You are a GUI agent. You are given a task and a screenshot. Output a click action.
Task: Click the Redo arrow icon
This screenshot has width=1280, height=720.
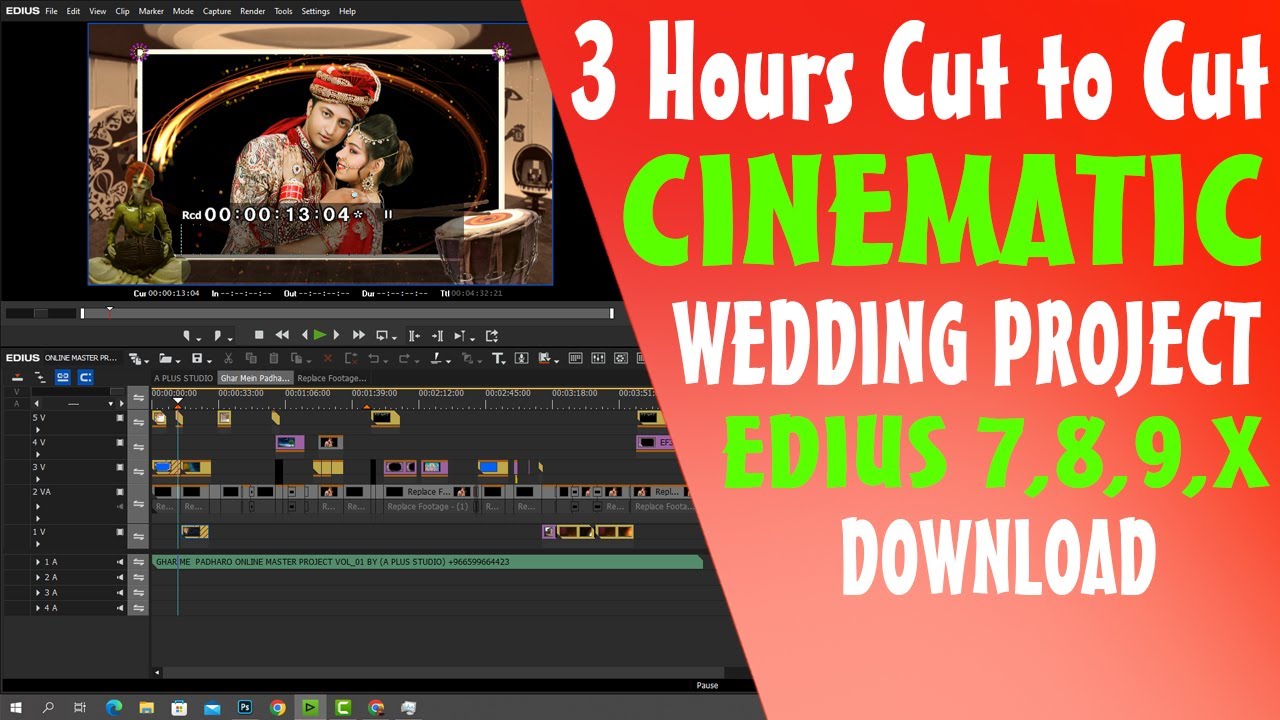[404, 358]
